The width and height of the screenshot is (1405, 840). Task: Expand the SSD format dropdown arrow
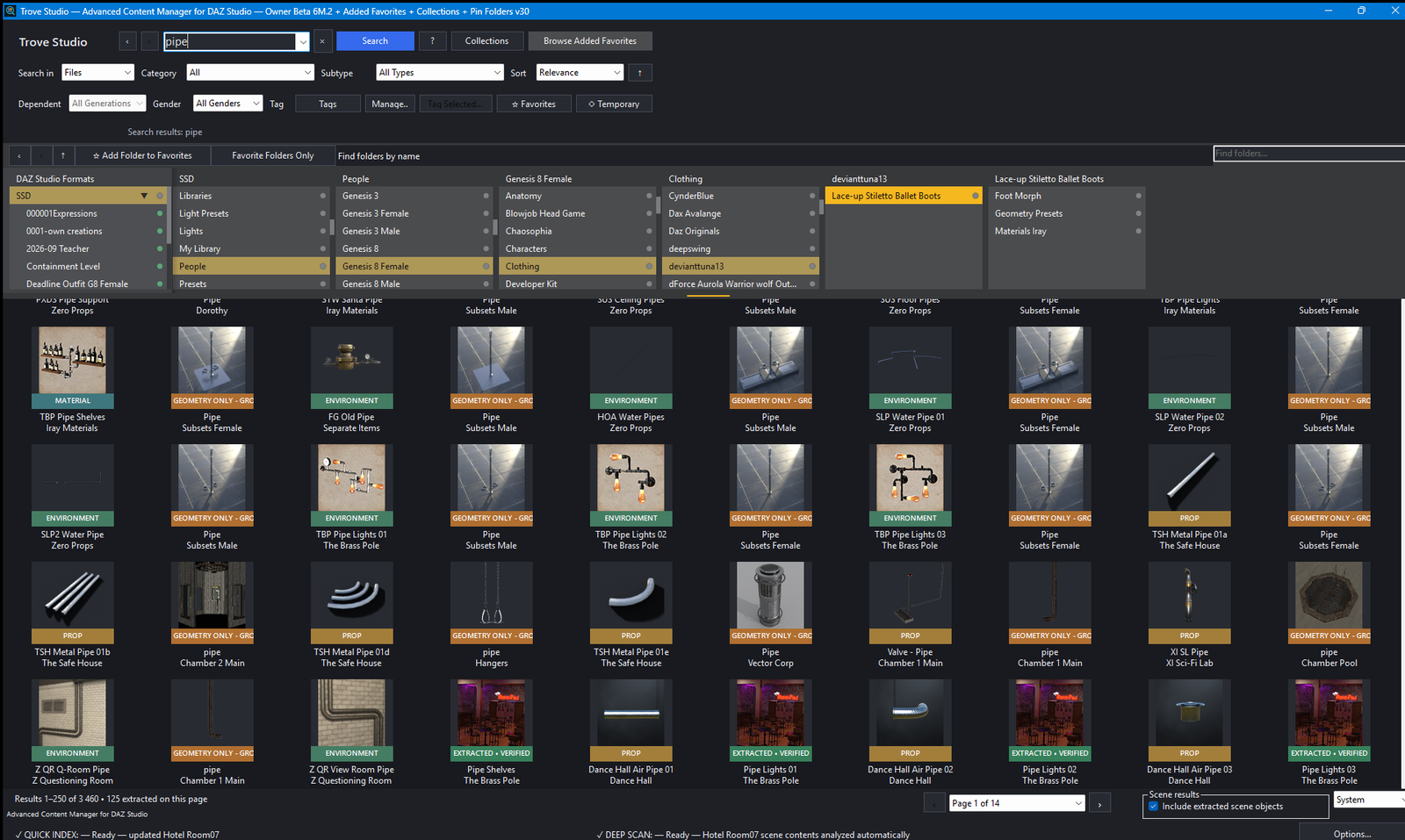pos(144,196)
